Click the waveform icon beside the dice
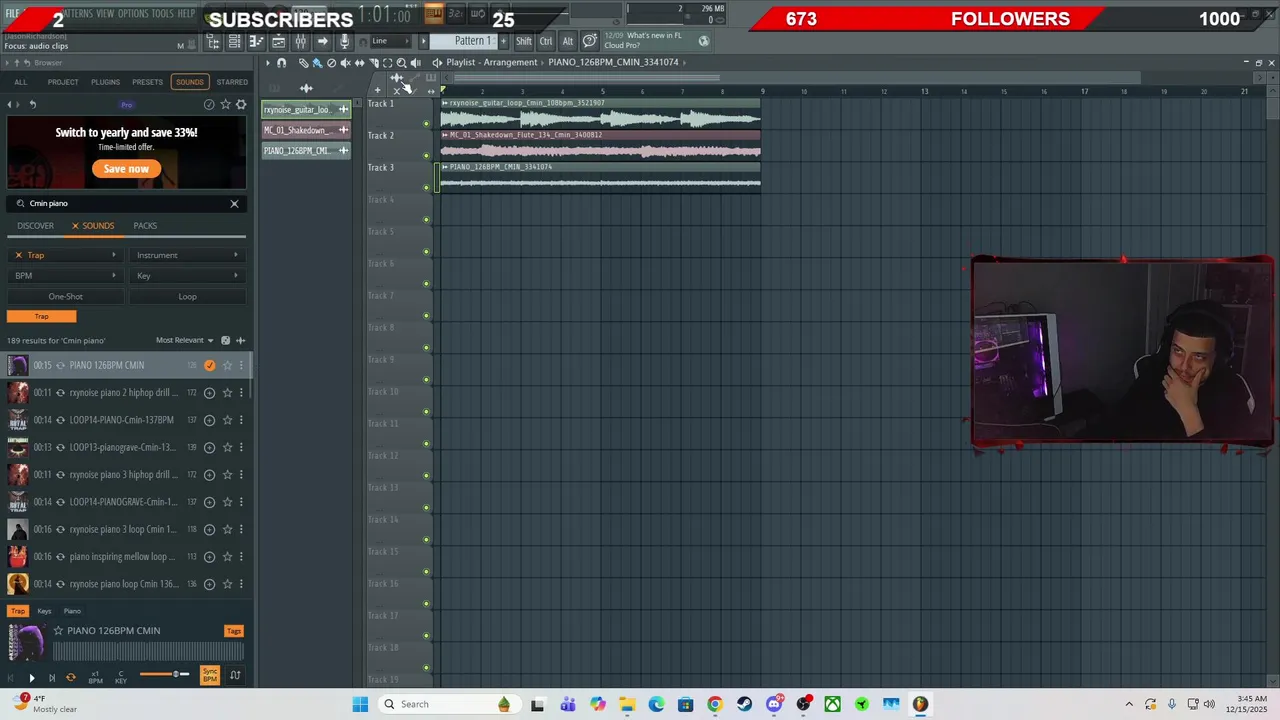Viewport: 1280px width, 720px height. tap(240, 340)
